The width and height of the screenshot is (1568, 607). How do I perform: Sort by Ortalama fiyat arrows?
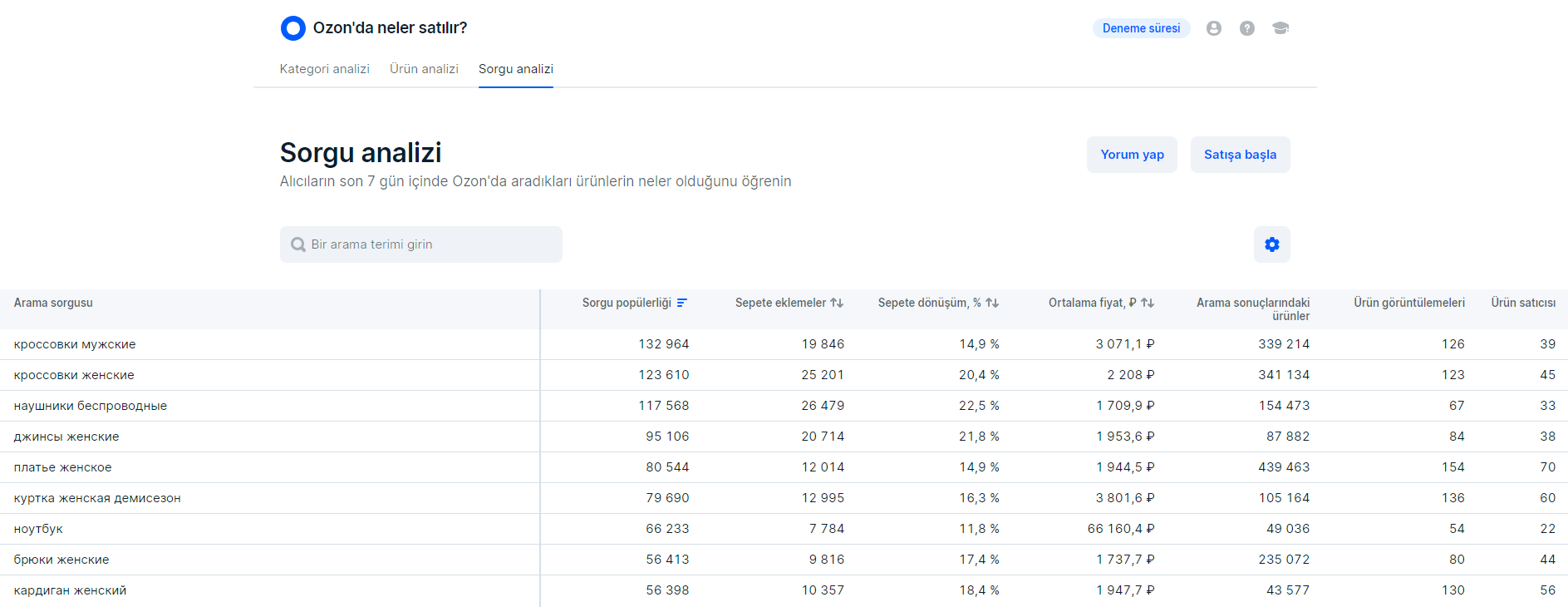click(1148, 303)
